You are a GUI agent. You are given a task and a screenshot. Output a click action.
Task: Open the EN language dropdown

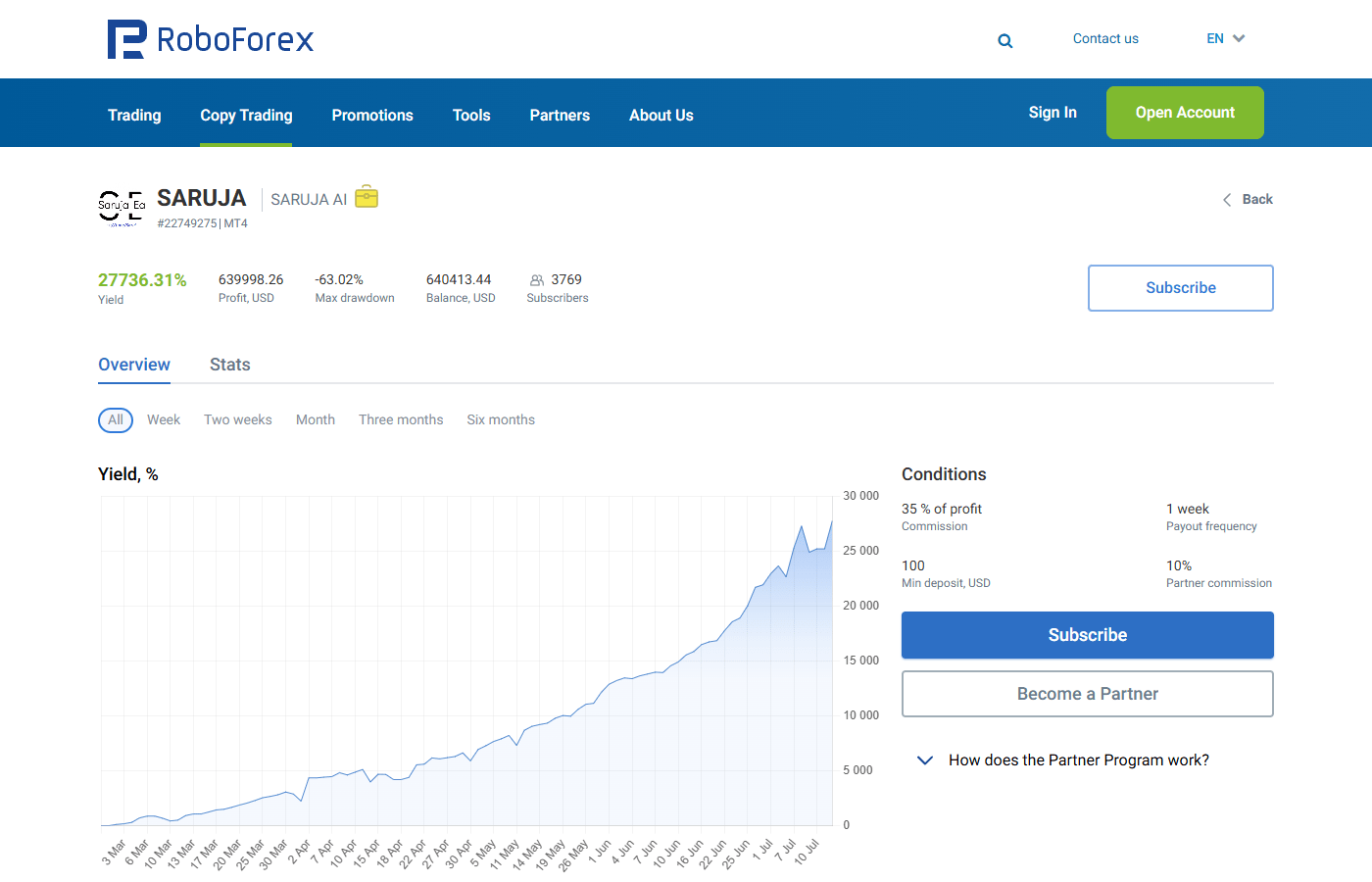click(1225, 38)
